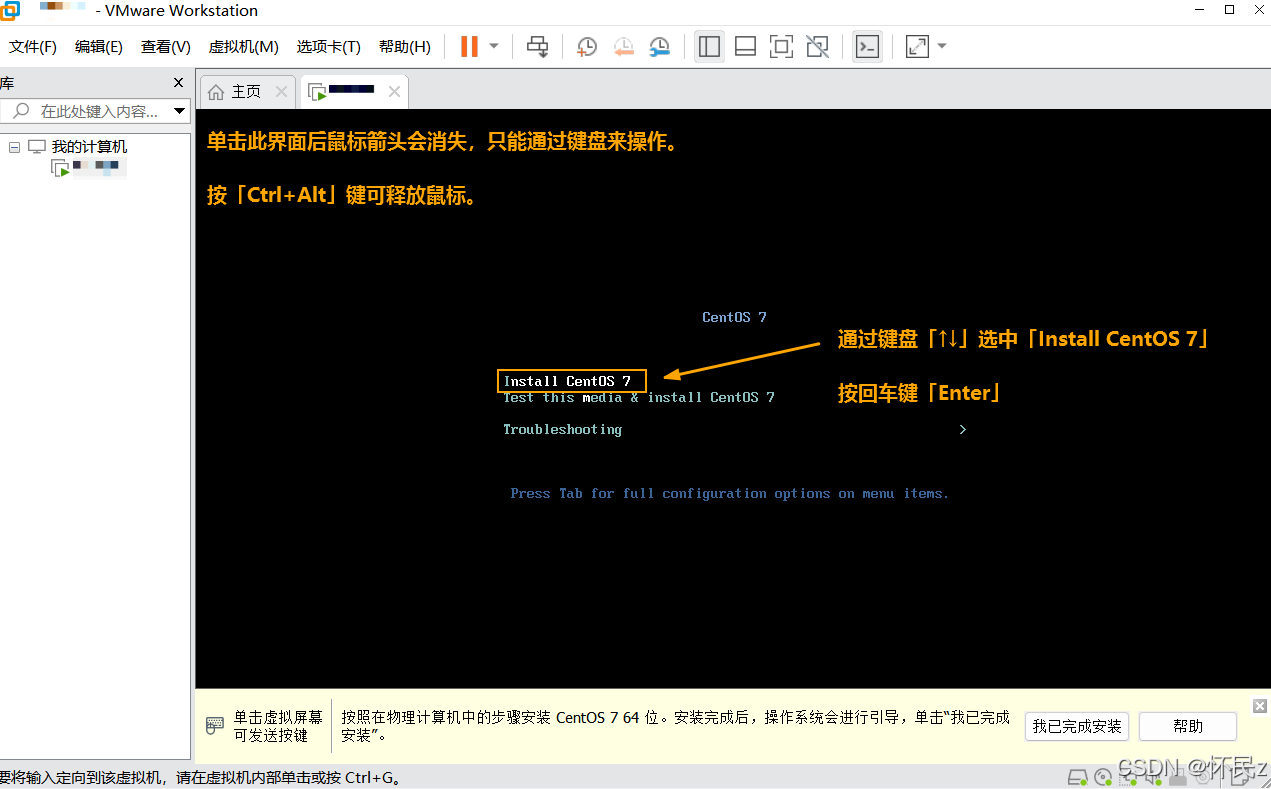1271x789 pixels.
Task: Click the 我已完成安装 button
Action: [1077, 726]
